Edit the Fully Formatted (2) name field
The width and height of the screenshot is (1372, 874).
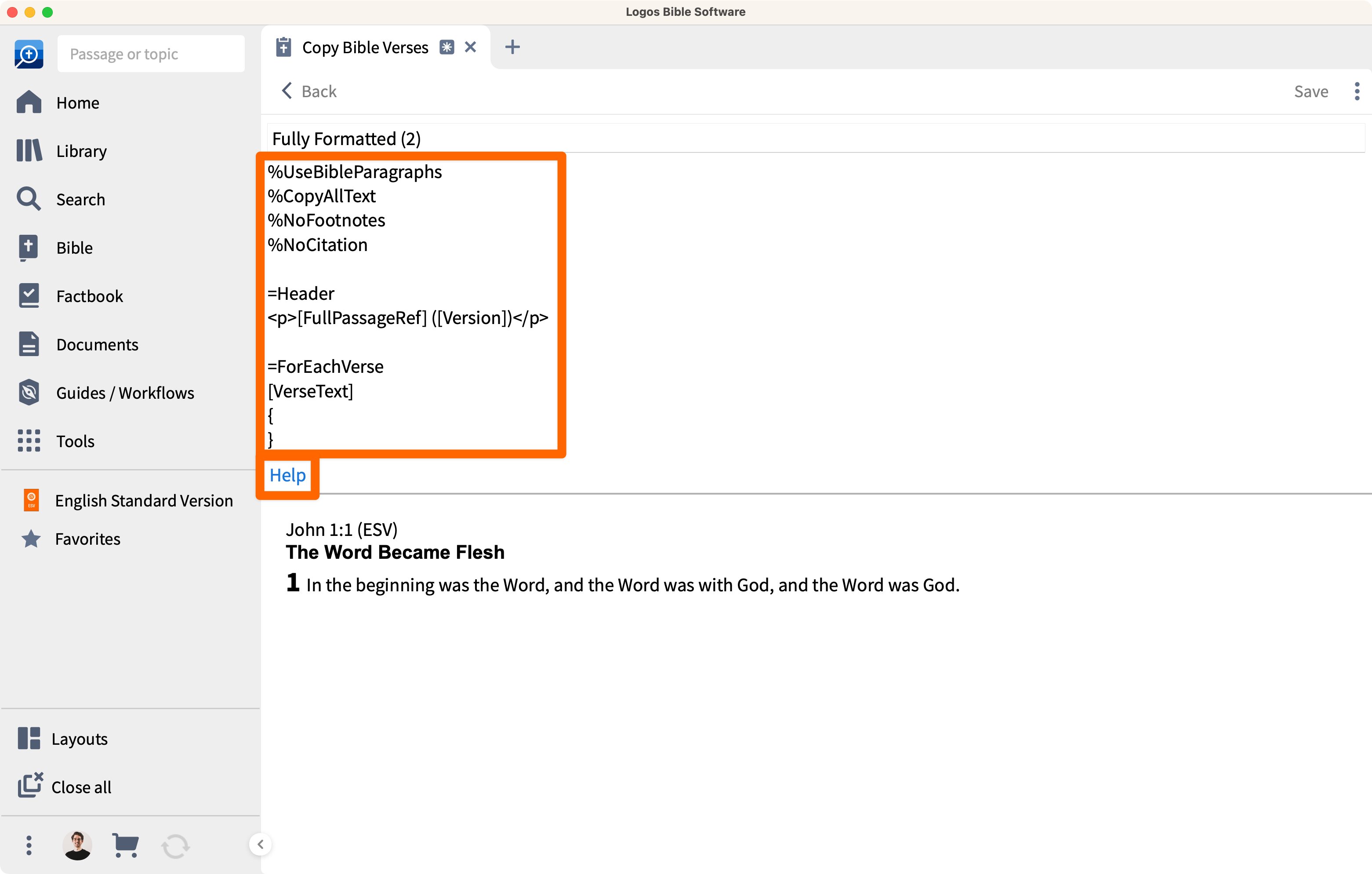tap(816, 138)
